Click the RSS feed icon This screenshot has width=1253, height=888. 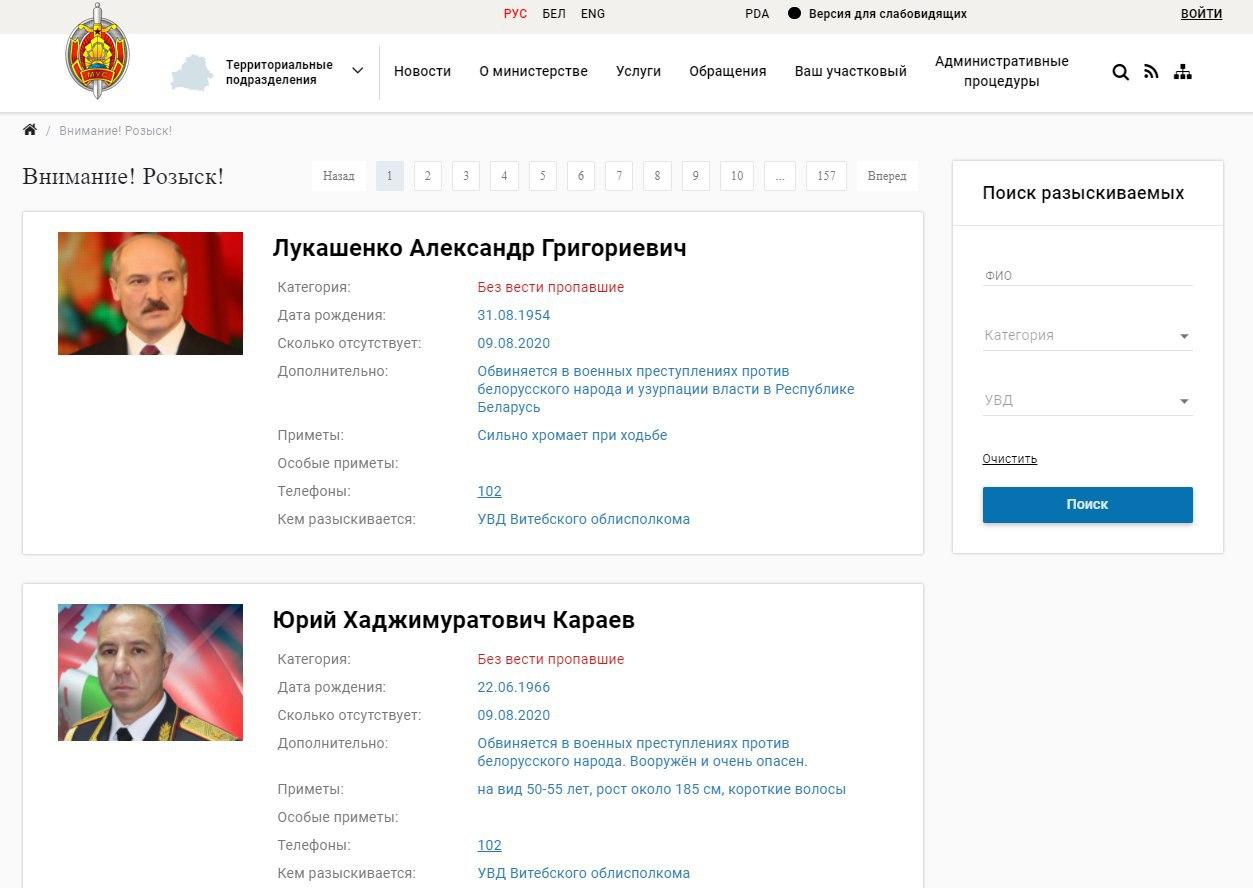(x=1151, y=71)
